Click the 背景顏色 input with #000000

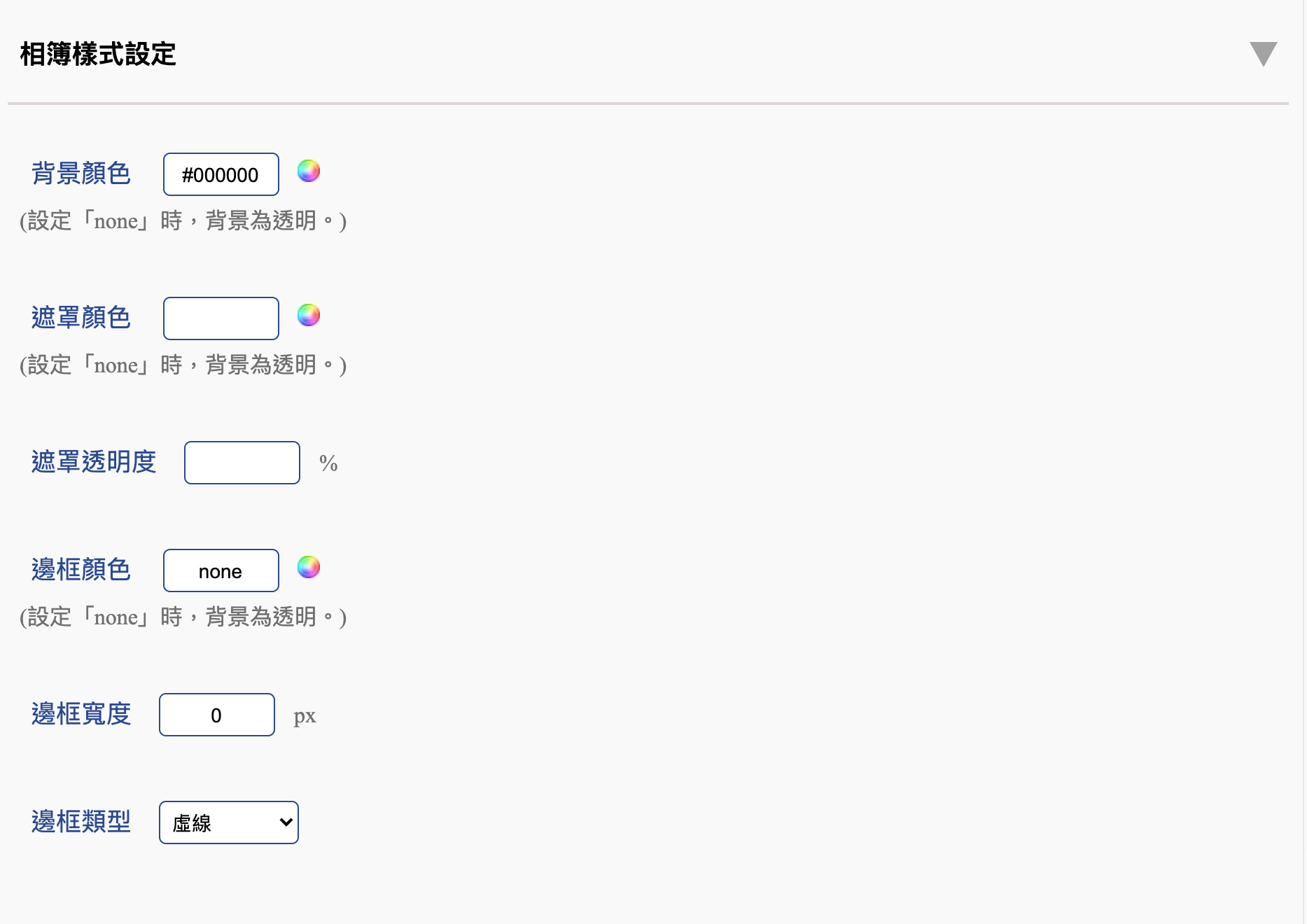221,174
